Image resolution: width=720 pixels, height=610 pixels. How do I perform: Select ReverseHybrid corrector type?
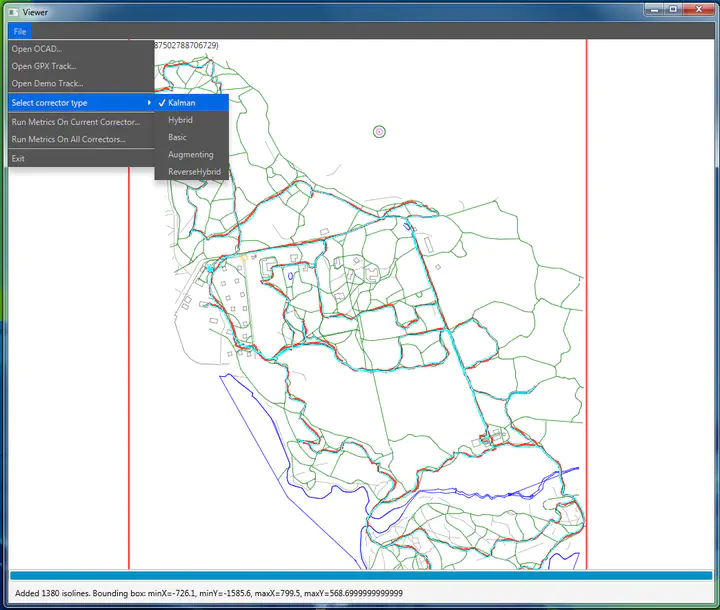[x=194, y=172]
